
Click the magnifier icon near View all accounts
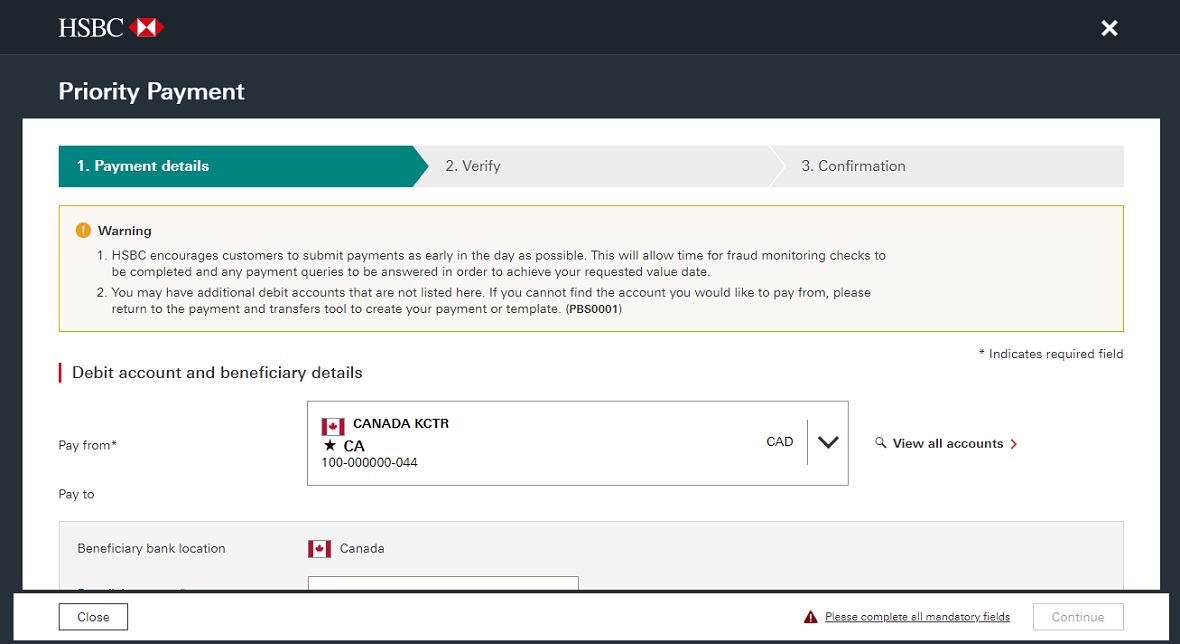881,442
